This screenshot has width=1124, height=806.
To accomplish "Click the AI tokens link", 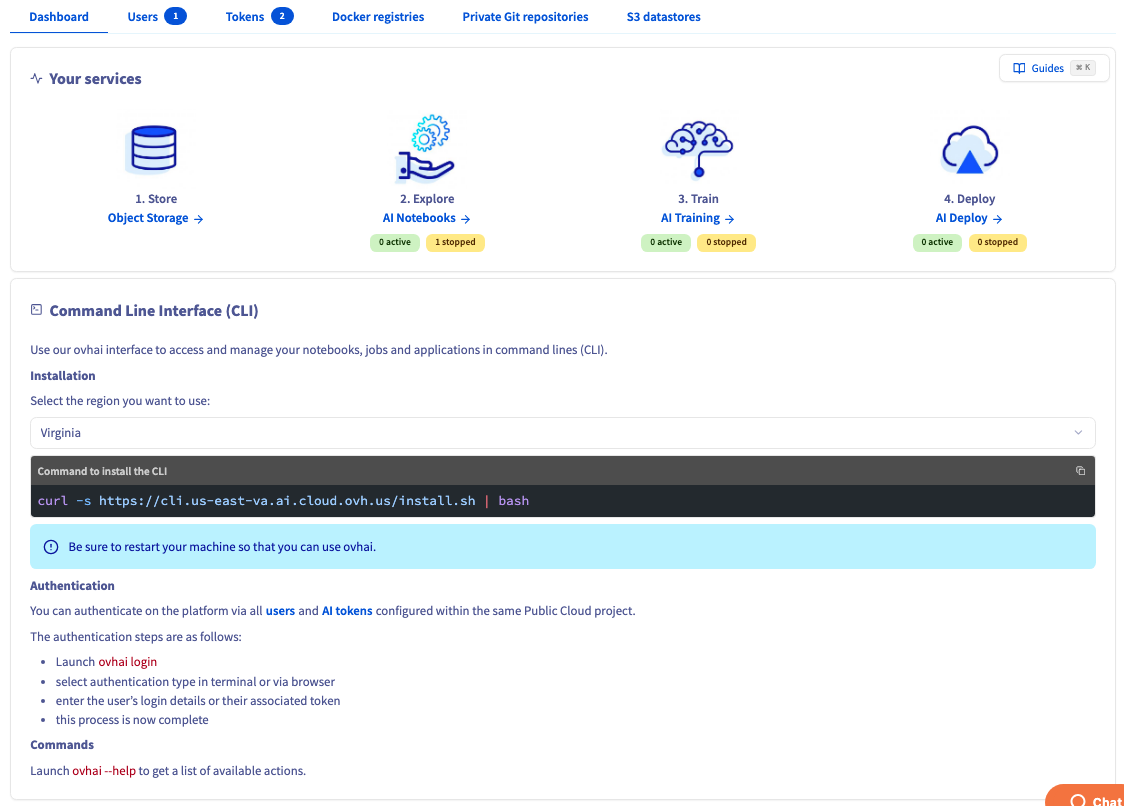I will click(x=347, y=611).
